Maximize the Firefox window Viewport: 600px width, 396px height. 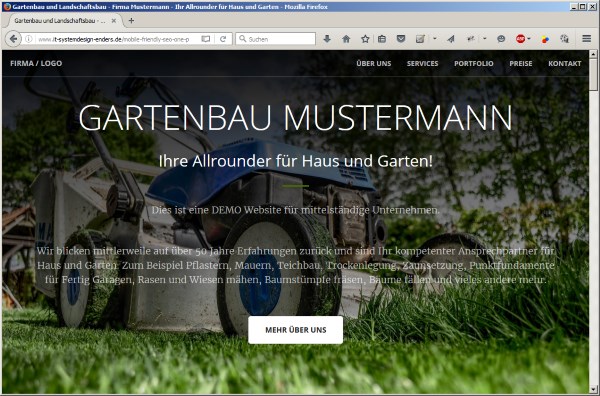pos(582,7)
